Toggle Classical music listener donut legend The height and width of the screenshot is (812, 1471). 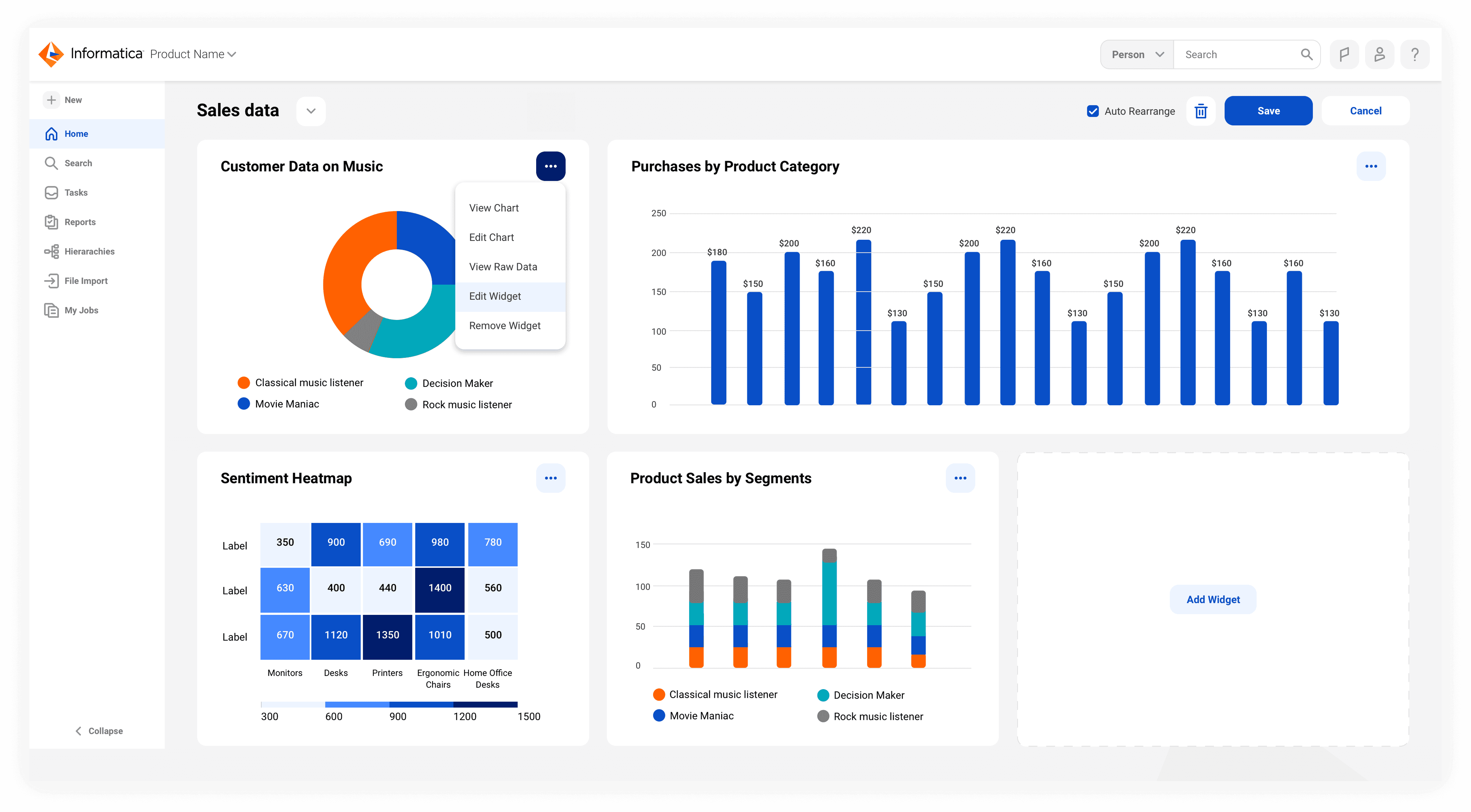pyautogui.click(x=309, y=382)
